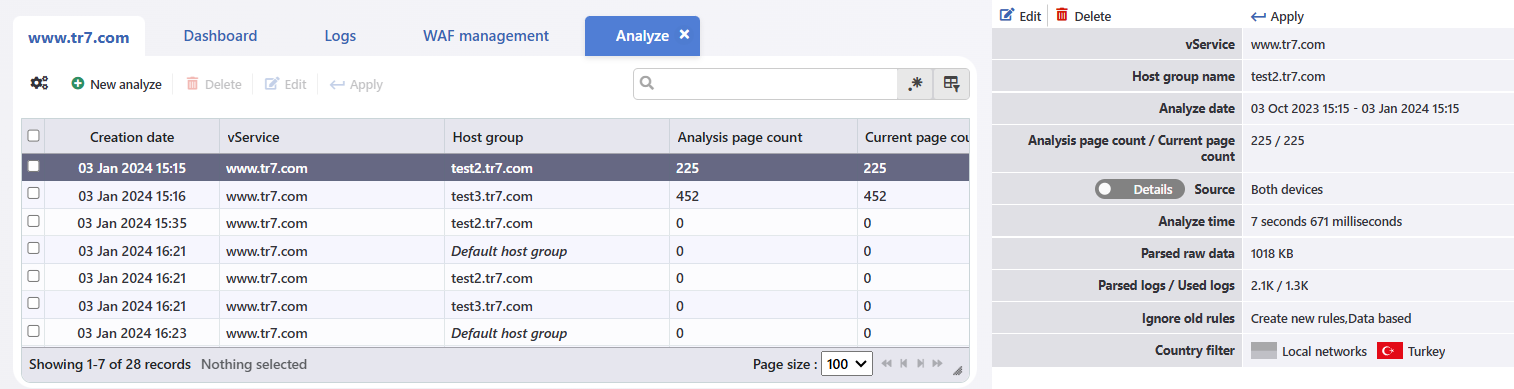Check the 03 Jan 2024 15:35 row
This screenshot has height=389, width=1514.
click(x=34, y=222)
